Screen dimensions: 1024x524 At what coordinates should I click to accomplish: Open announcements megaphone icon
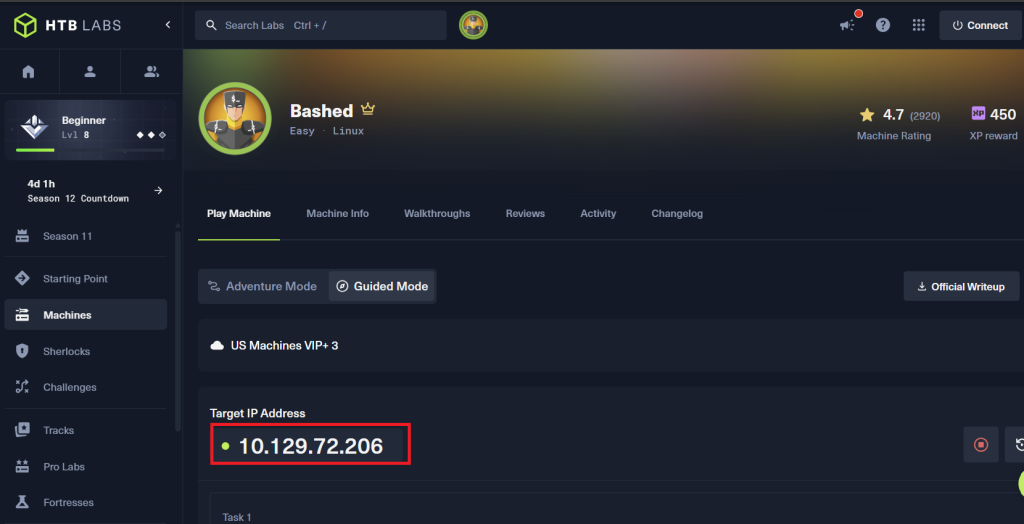tap(847, 25)
